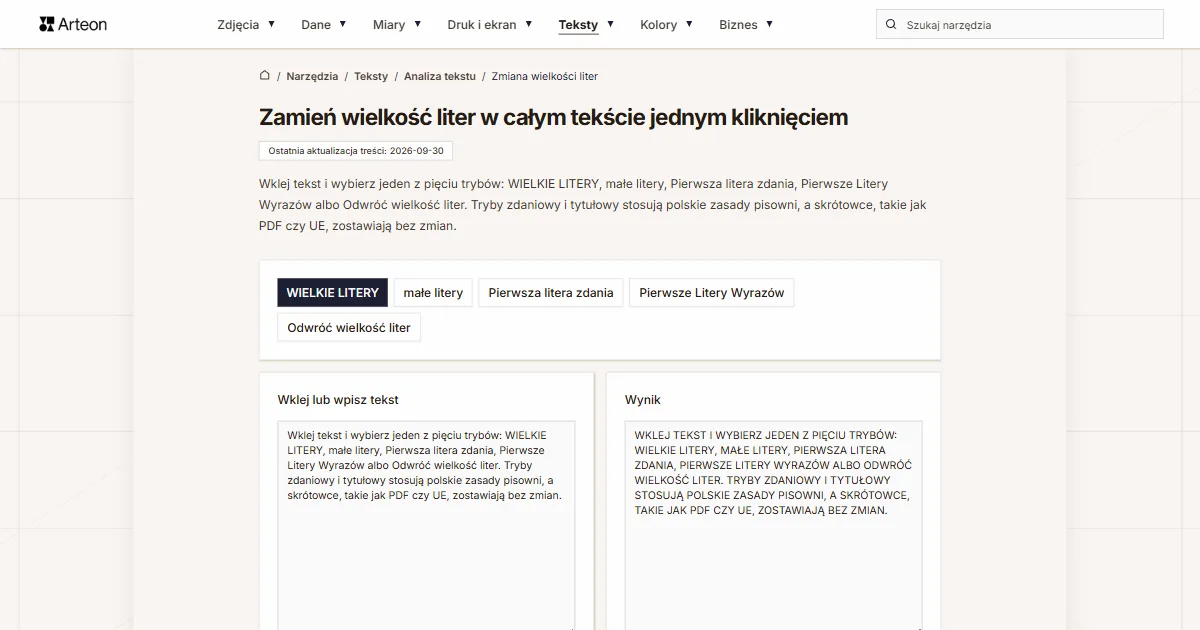1200x630 pixels.
Task: Open the Druk i ekran menu
Action: pyautogui.click(x=482, y=25)
